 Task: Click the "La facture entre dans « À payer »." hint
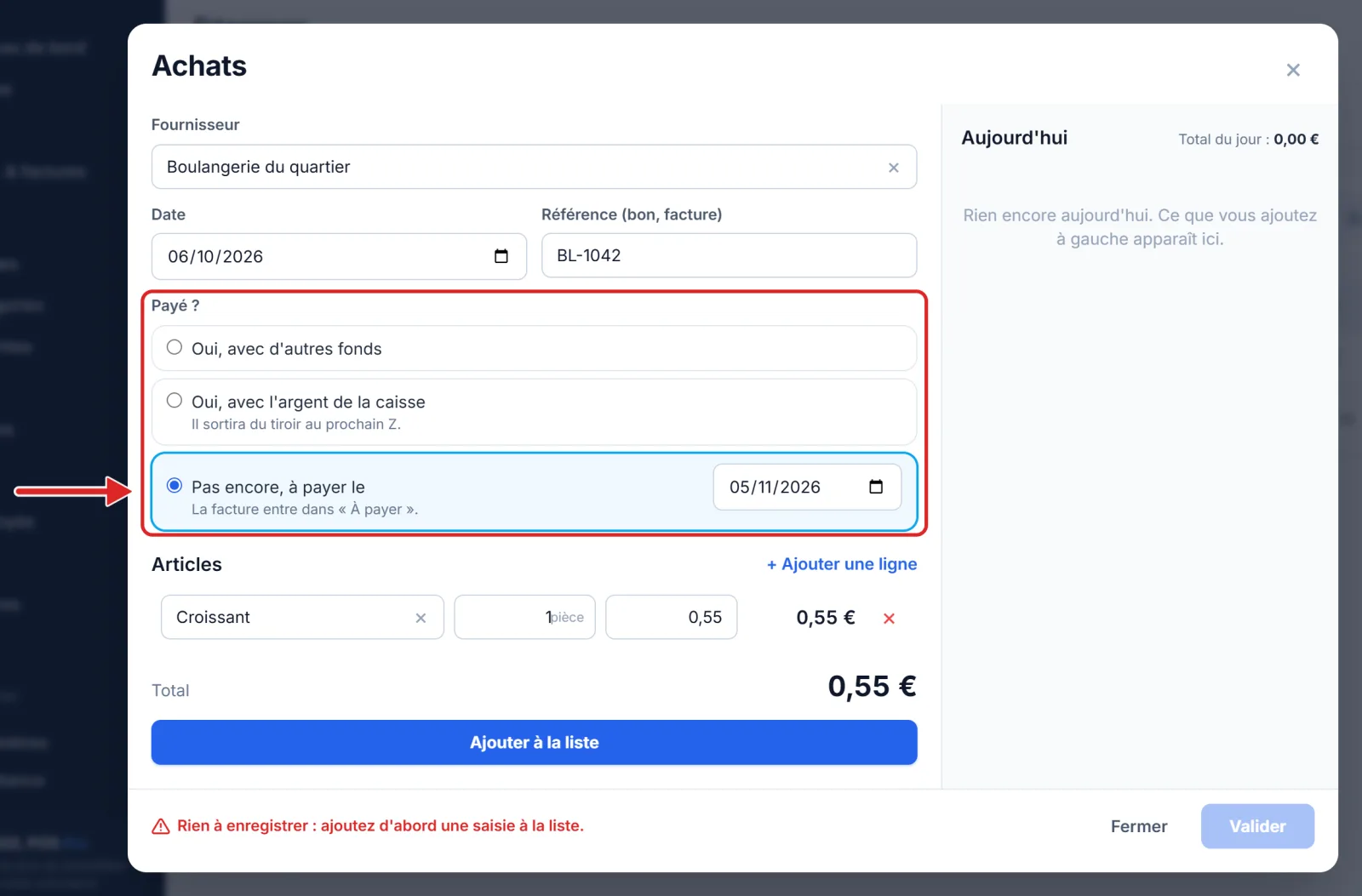coord(305,509)
